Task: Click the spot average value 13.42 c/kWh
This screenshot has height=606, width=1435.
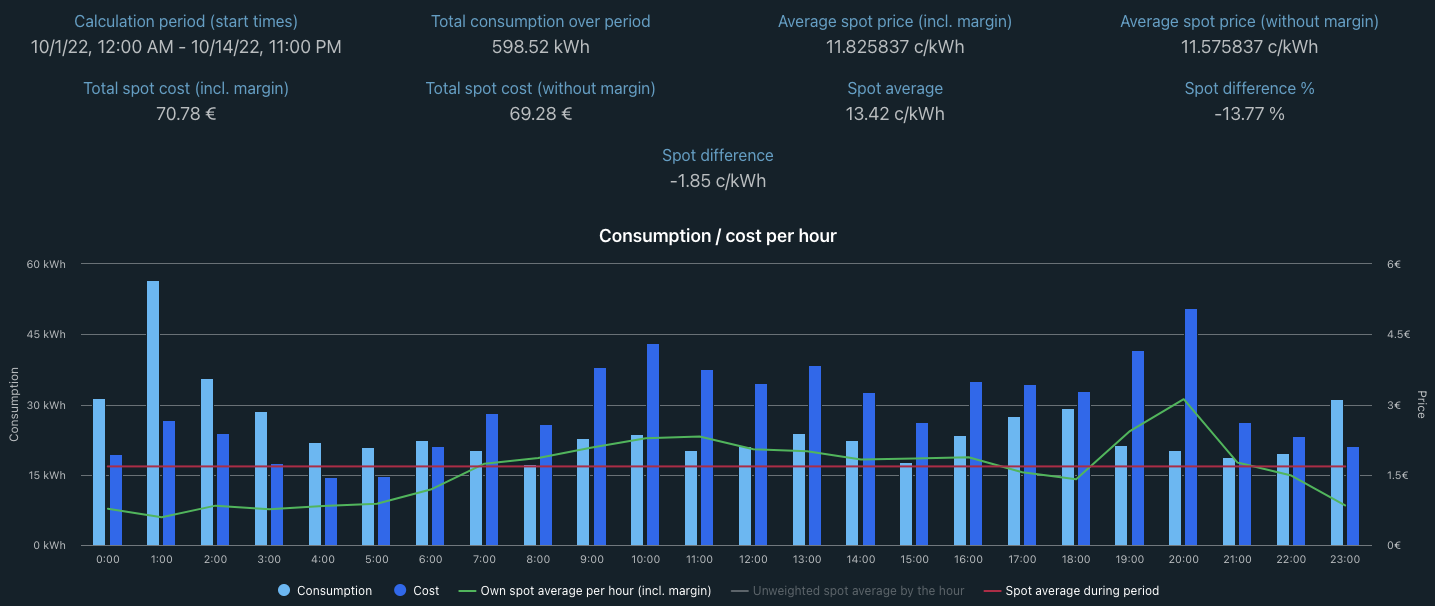Action: [x=895, y=113]
